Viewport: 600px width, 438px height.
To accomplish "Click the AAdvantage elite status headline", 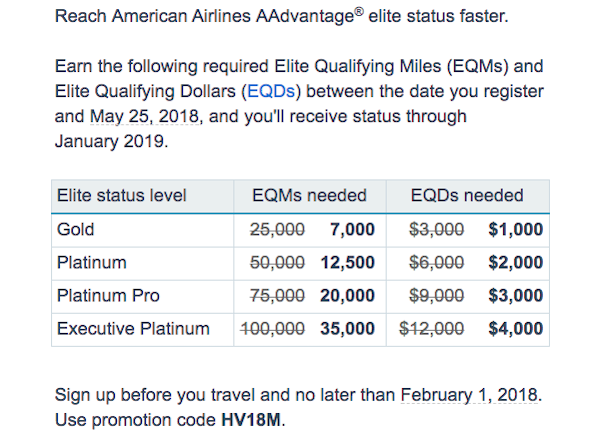I will pyautogui.click(x=282, y=16).
